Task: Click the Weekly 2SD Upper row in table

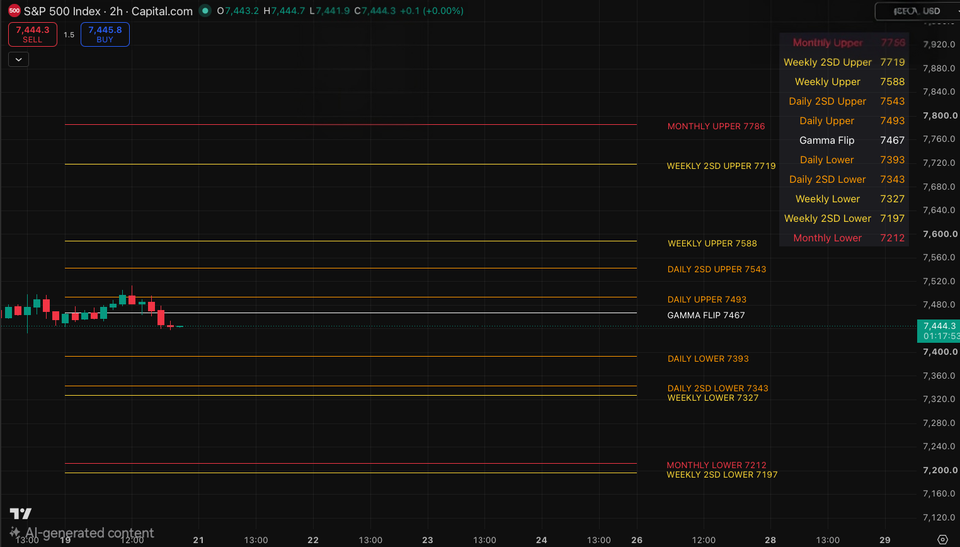Action: pyautogui.click(x=844, y=62)
